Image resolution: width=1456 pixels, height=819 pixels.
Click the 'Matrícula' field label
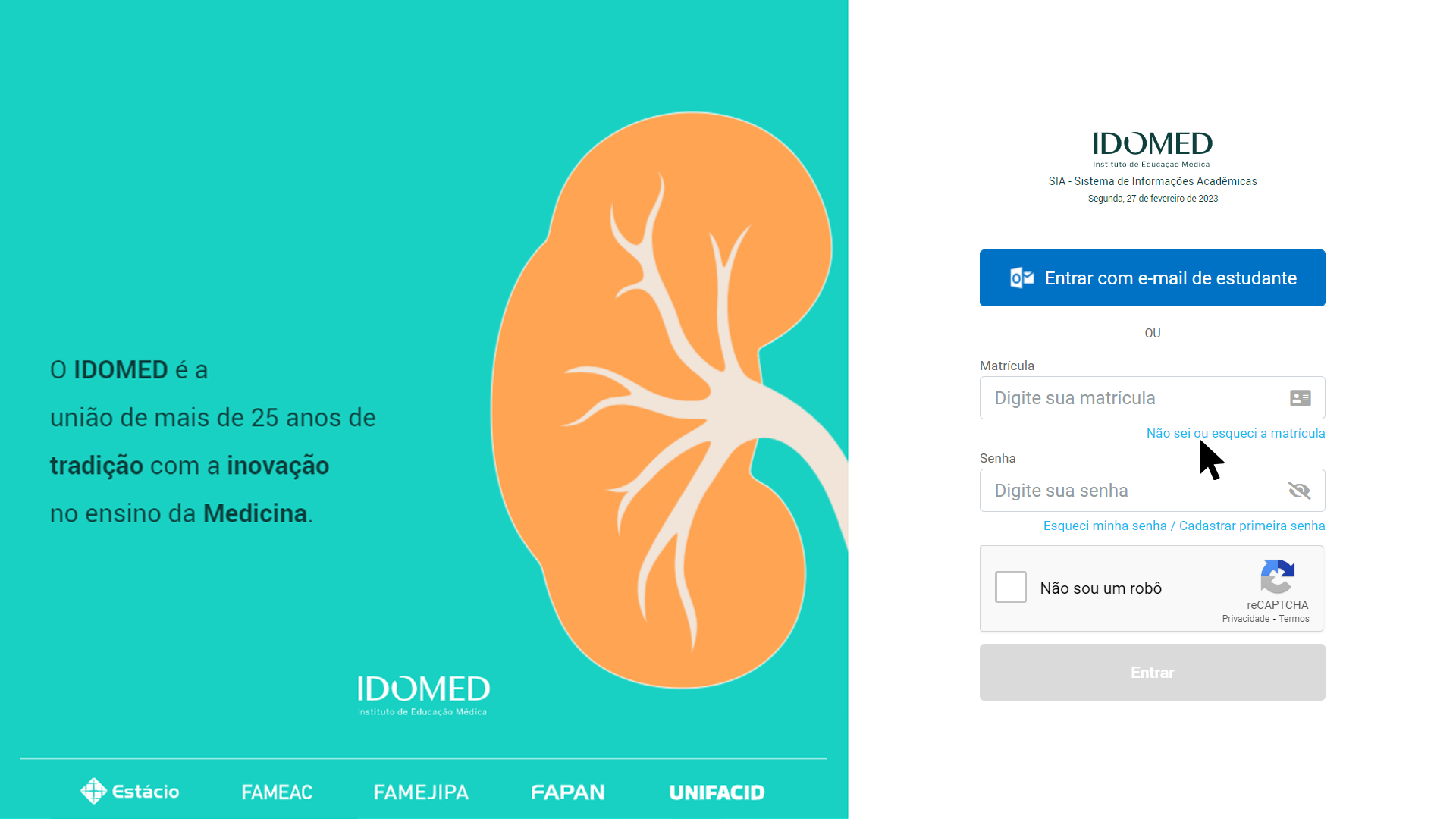pos(1006,366)
